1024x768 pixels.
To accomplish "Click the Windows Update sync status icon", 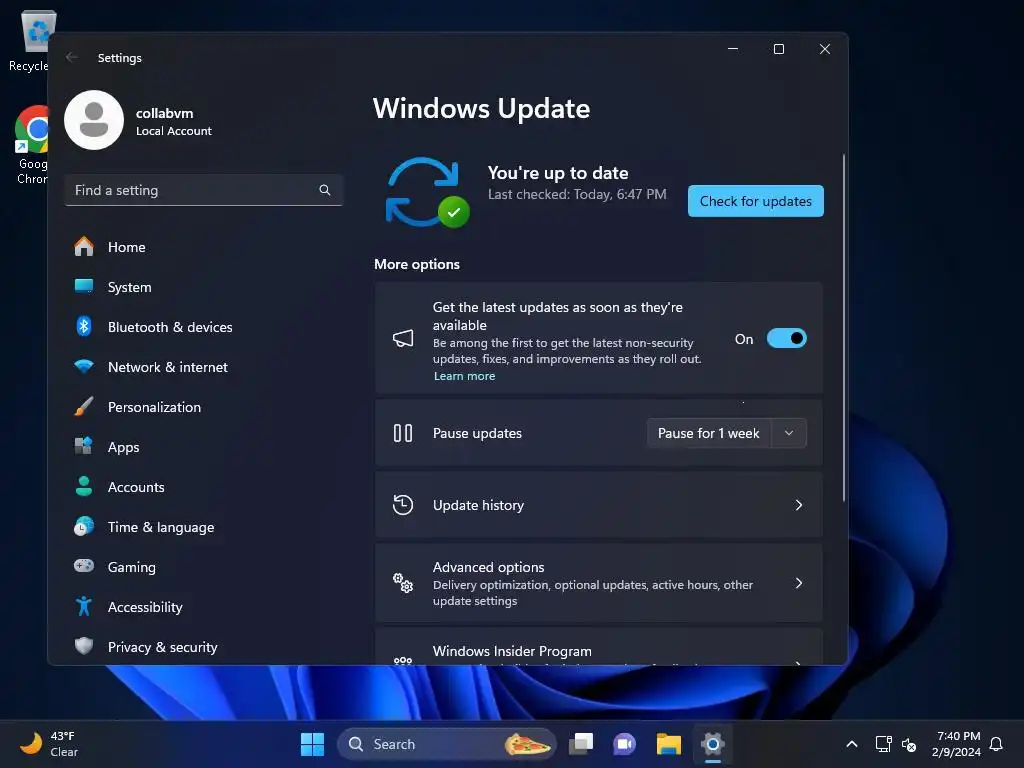I will [x=428, y=193].
